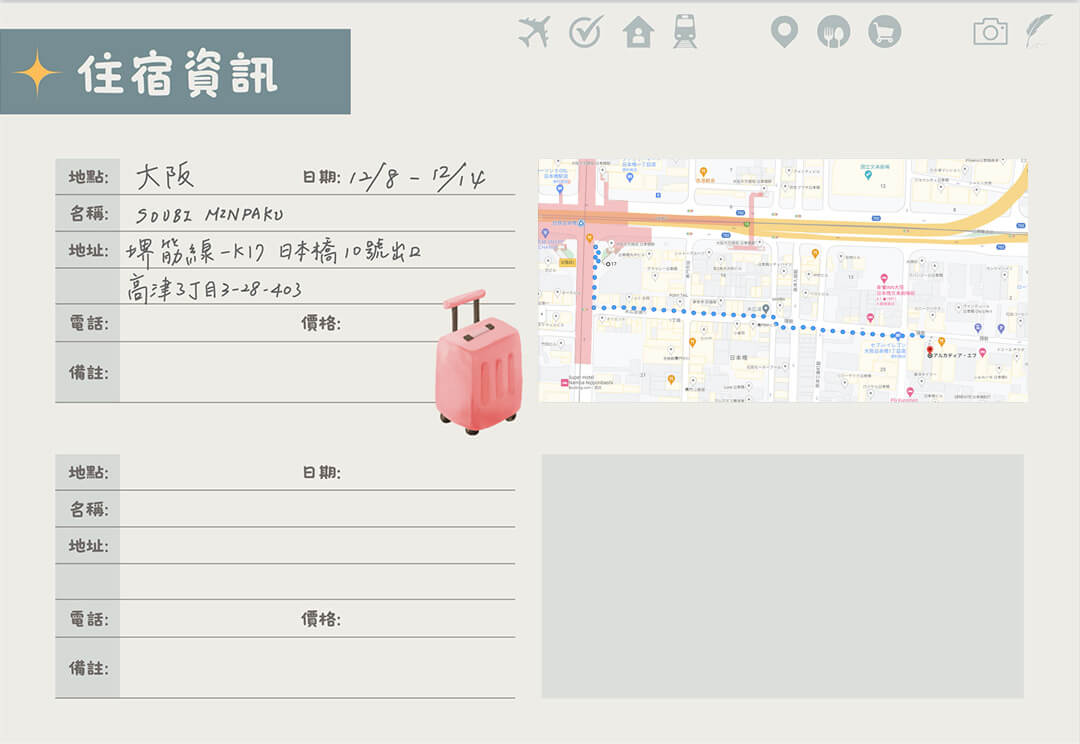
Task: Select the train transportation icon
Action: tap(684, 32)
